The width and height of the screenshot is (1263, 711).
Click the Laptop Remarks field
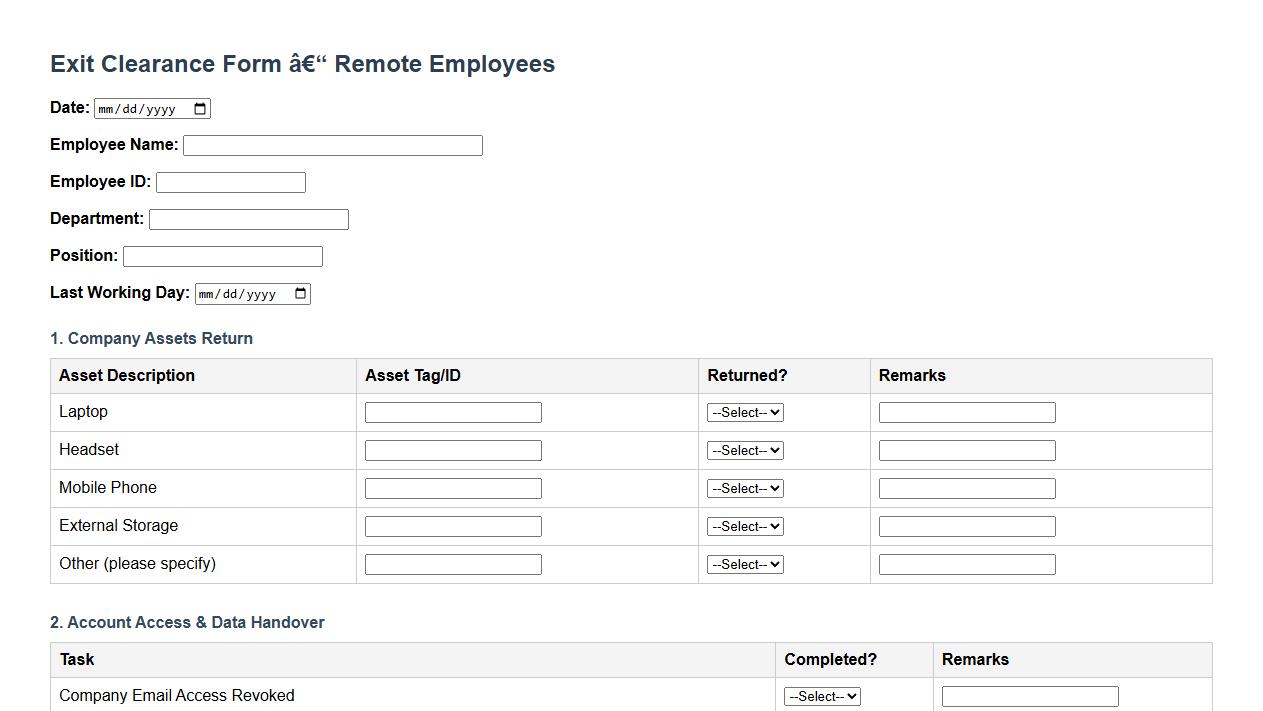coord(966,411)
